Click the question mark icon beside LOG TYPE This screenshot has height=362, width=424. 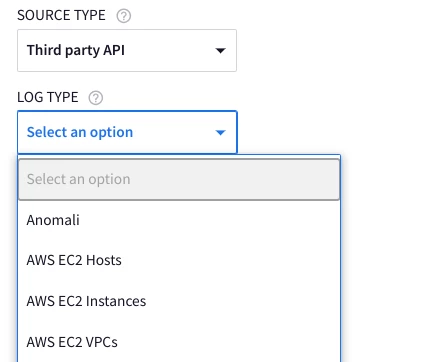96,98
